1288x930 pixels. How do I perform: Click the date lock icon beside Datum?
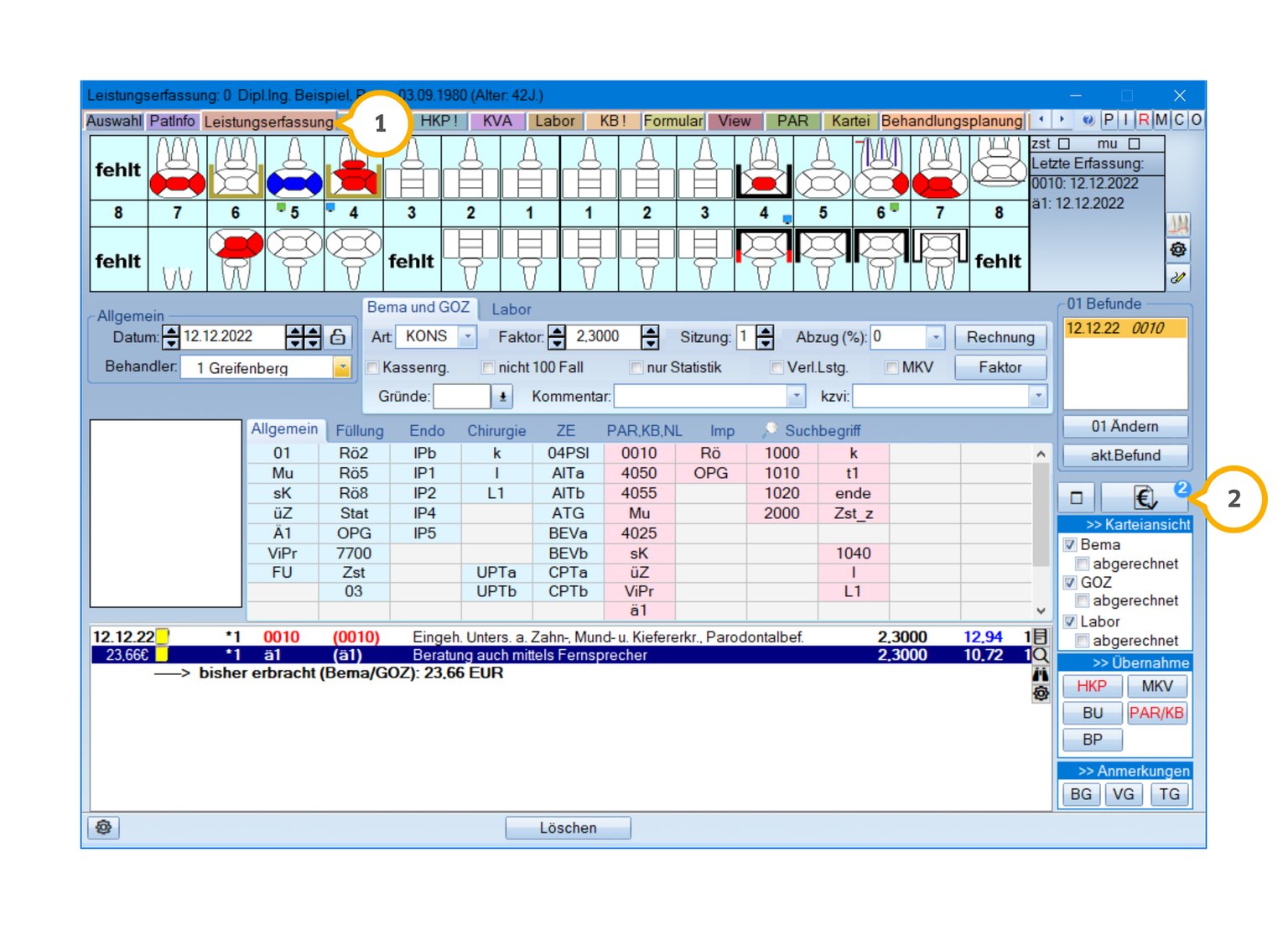(338, 337)
